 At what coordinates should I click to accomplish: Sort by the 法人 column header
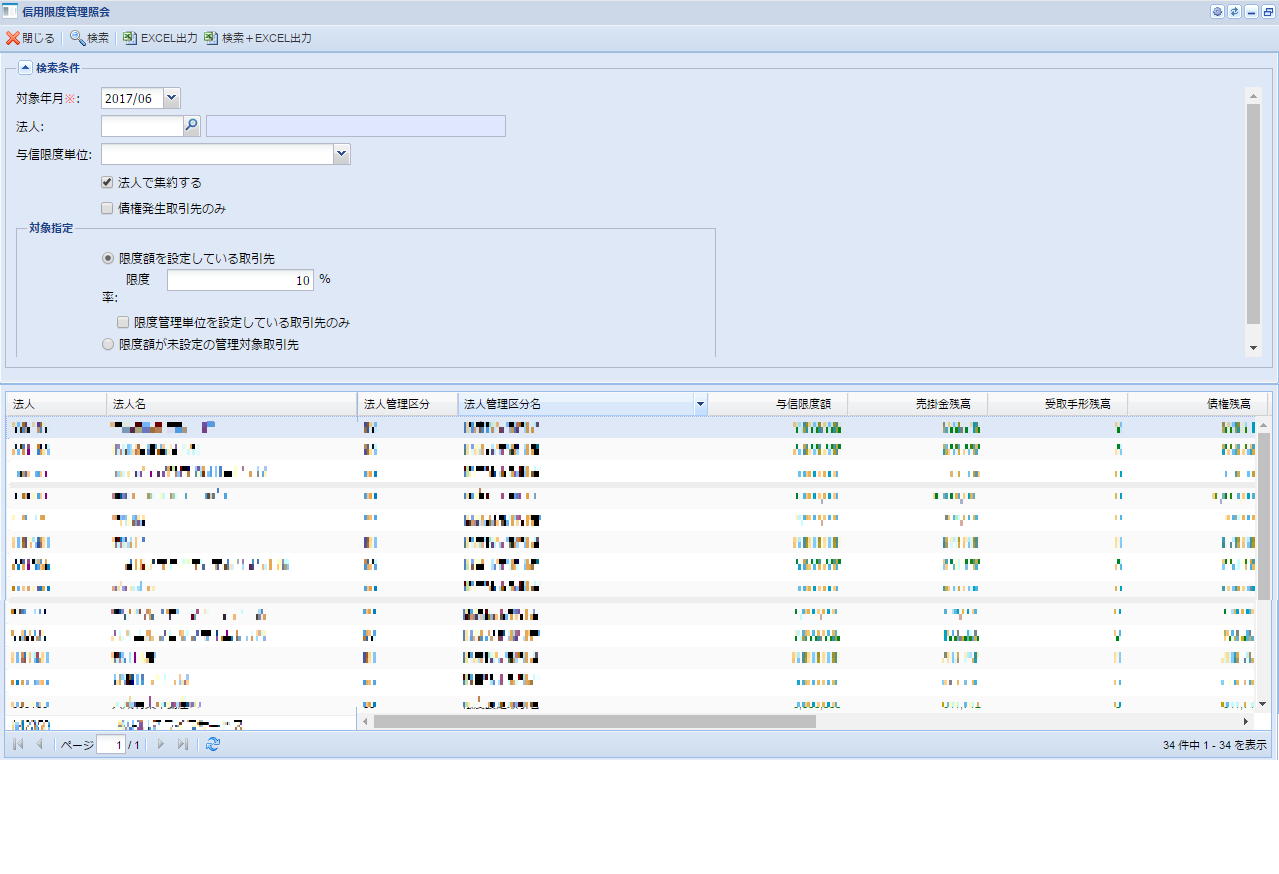coord(56,404)
